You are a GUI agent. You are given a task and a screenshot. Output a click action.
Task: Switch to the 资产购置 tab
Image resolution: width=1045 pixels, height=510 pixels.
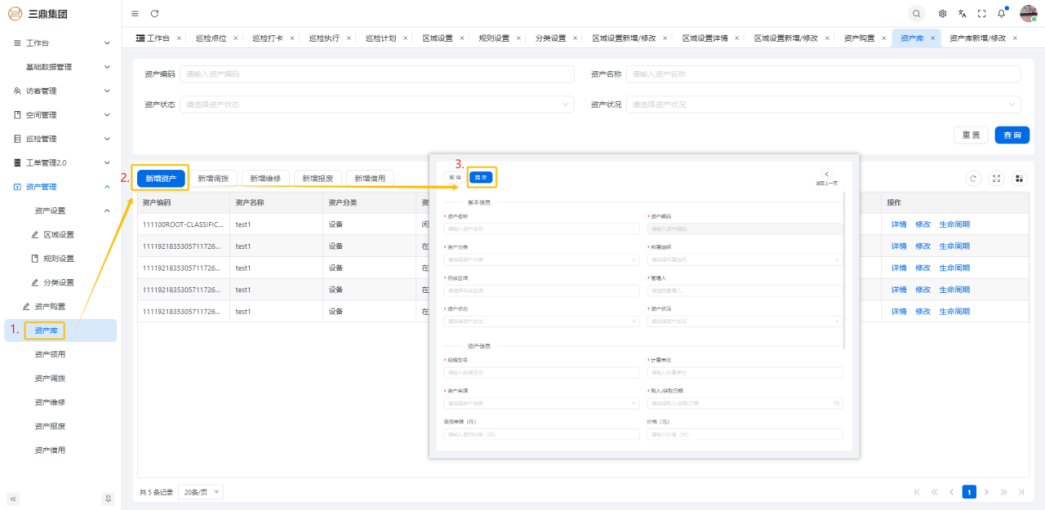(859, 38)
